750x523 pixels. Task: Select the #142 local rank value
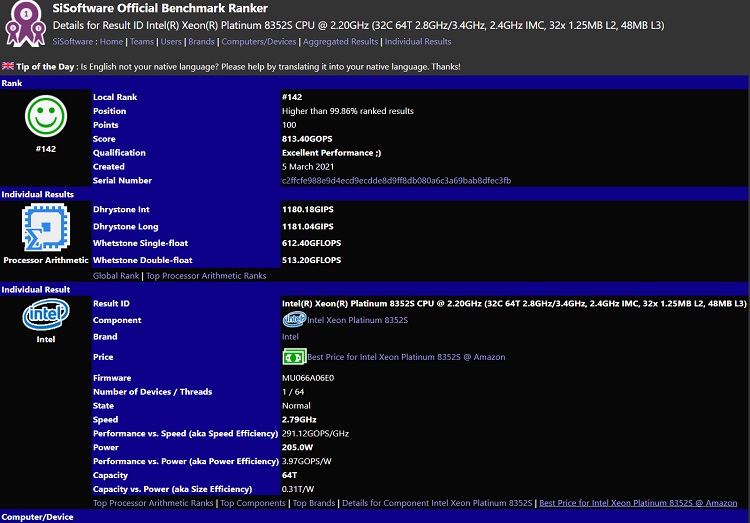292,97
